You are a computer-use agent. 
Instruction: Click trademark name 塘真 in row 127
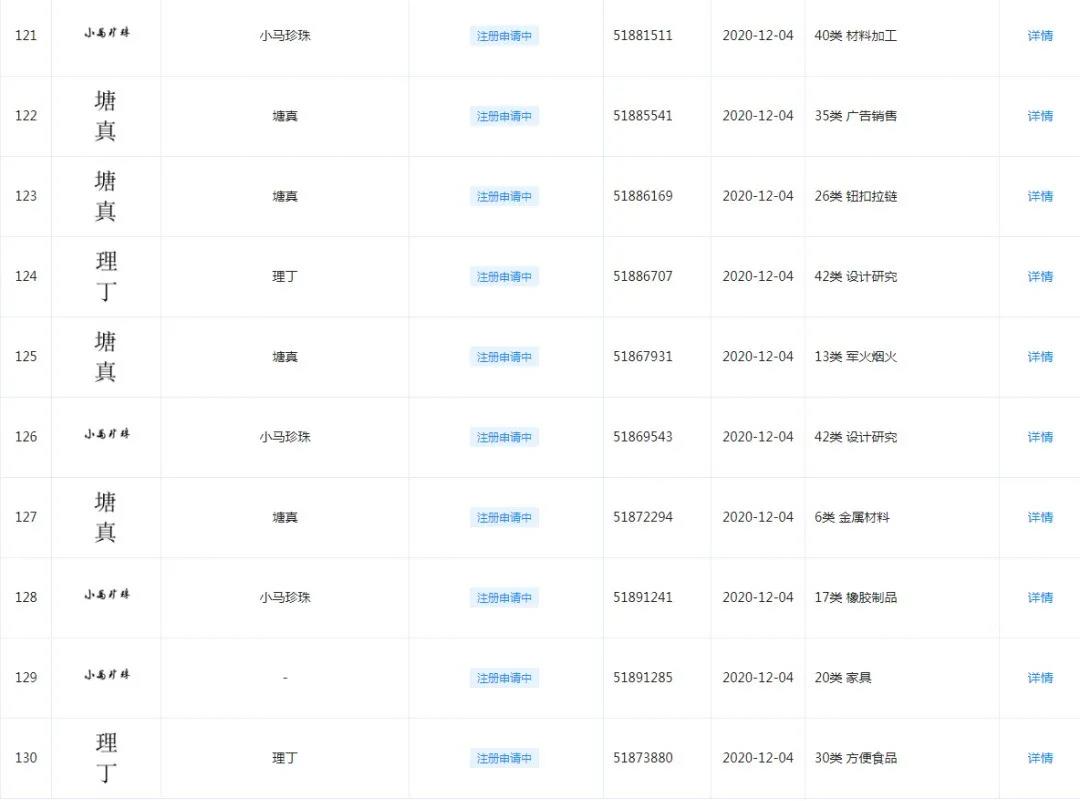[285, 517]
